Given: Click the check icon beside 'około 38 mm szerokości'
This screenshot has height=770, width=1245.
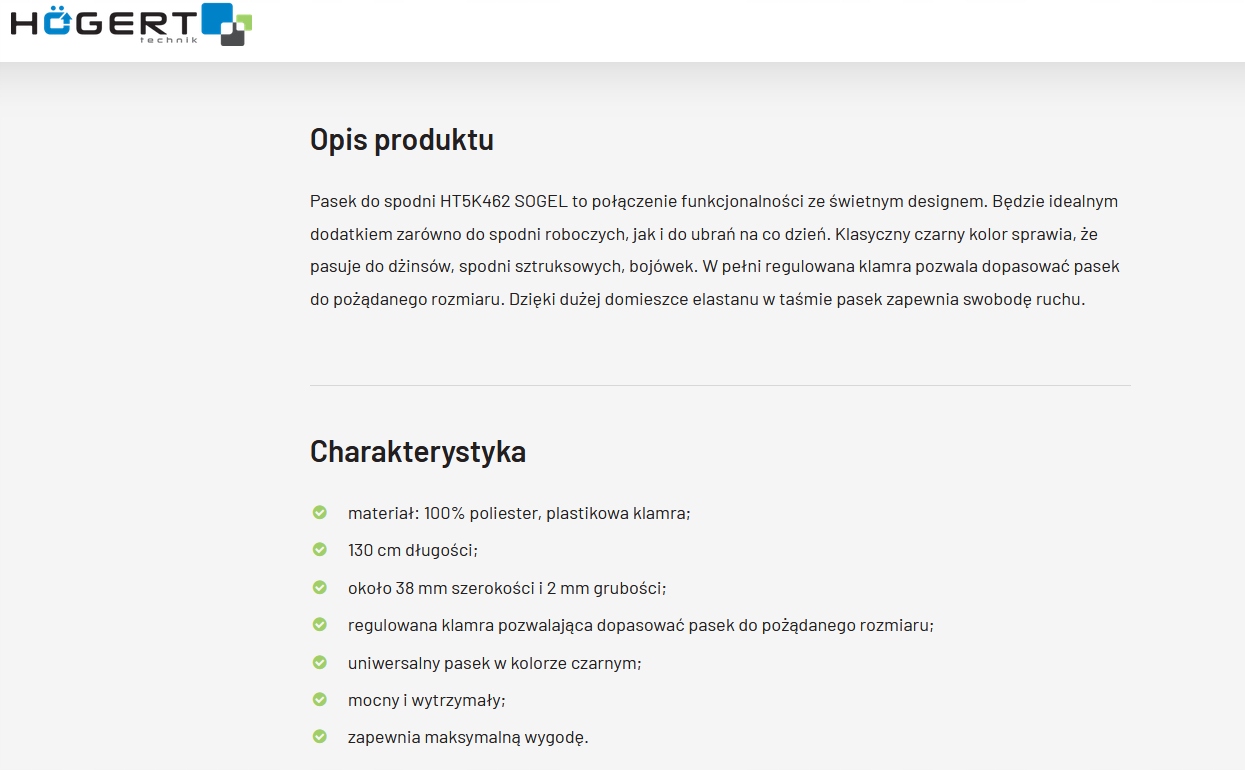Looking at the screenshot, I should [x=320, y=587].
